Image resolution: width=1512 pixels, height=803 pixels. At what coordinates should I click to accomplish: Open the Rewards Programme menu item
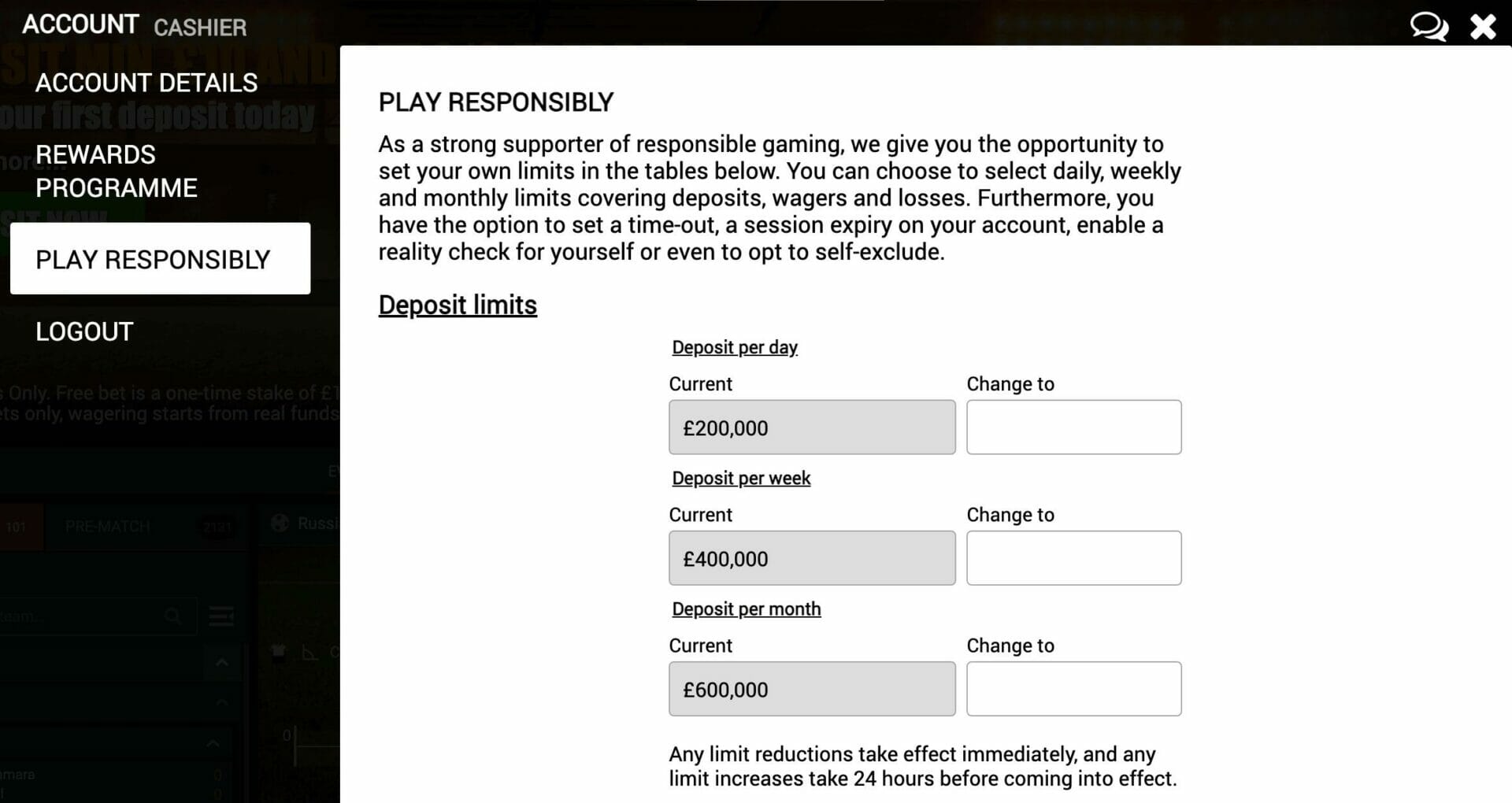pyautogui.click(x=117, y=171)
